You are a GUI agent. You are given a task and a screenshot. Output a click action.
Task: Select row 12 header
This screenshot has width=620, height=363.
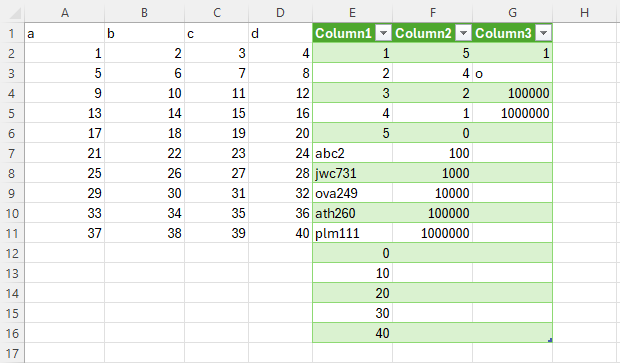[x=12, y=253]
